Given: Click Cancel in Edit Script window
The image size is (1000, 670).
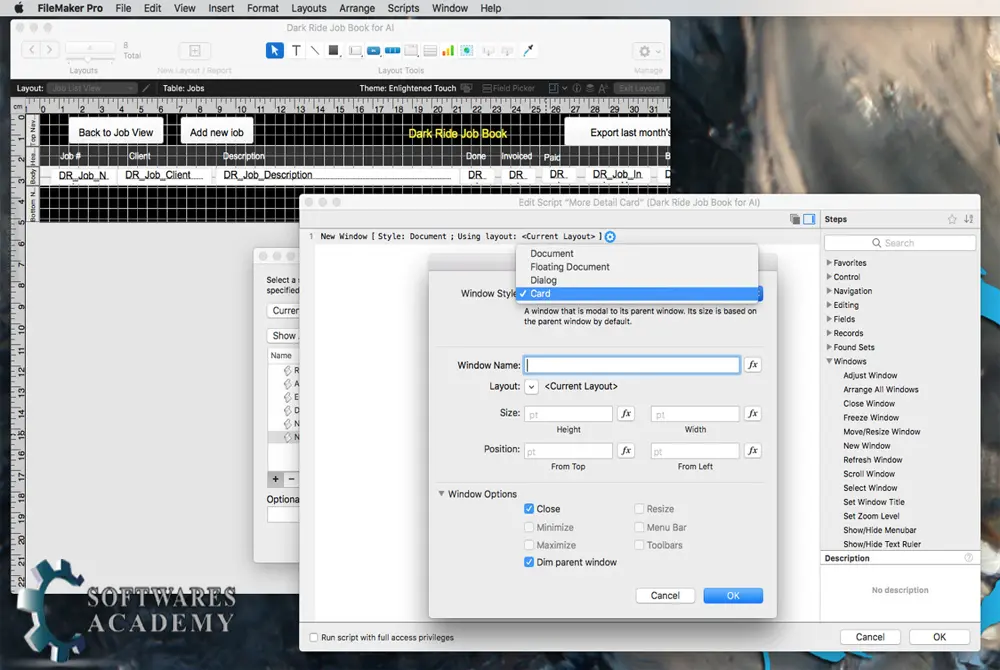Looking at the screenshot, I should coord(870,637).
